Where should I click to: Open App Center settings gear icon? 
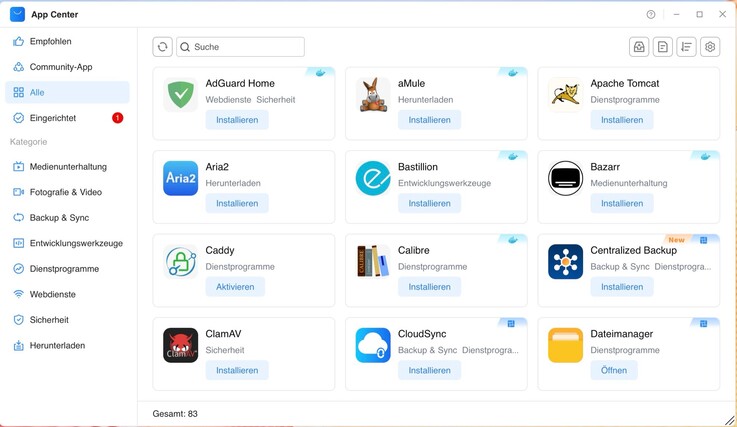(x=710, y=47)
